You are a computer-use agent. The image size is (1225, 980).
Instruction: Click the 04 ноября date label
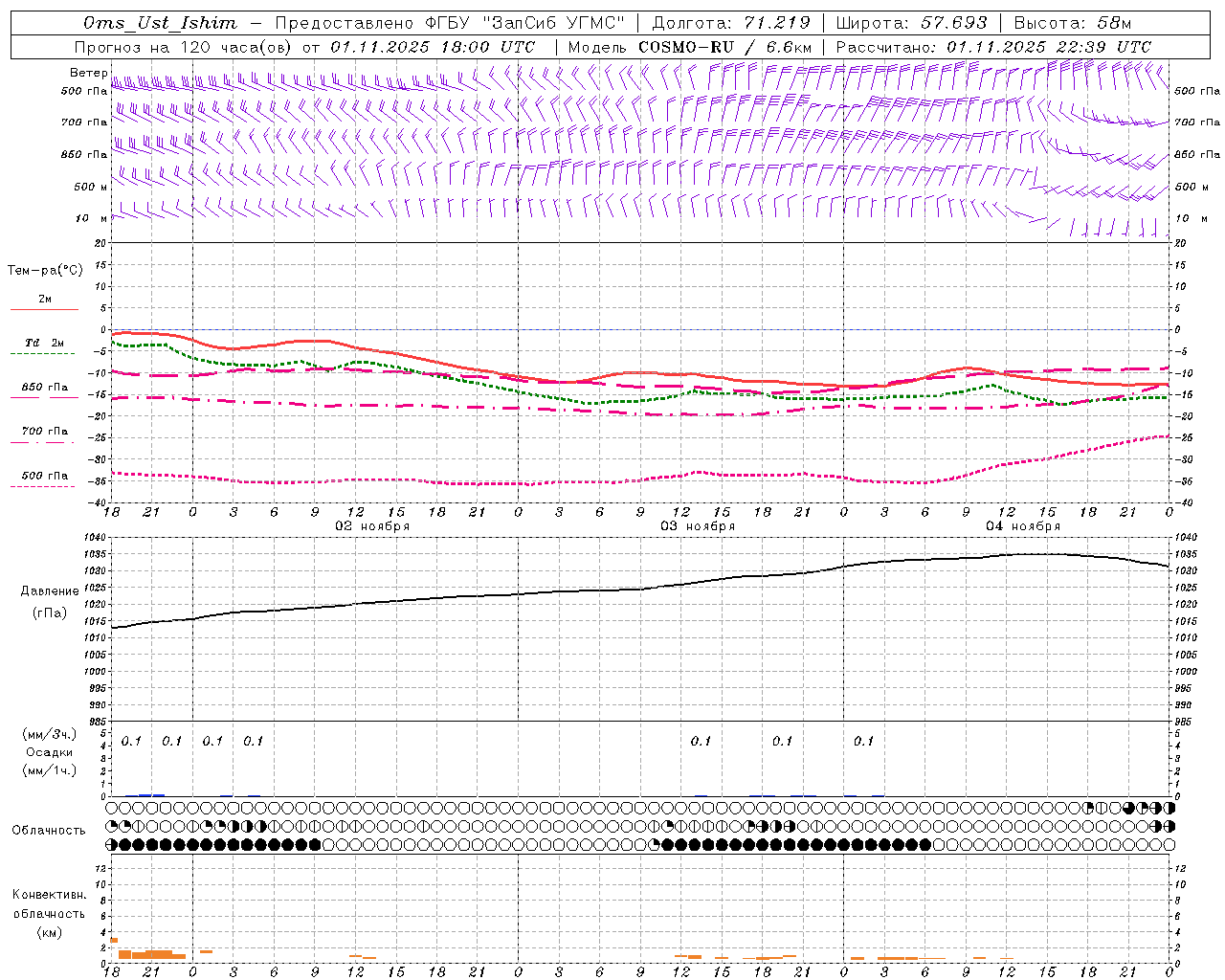tap(1022, 526)
